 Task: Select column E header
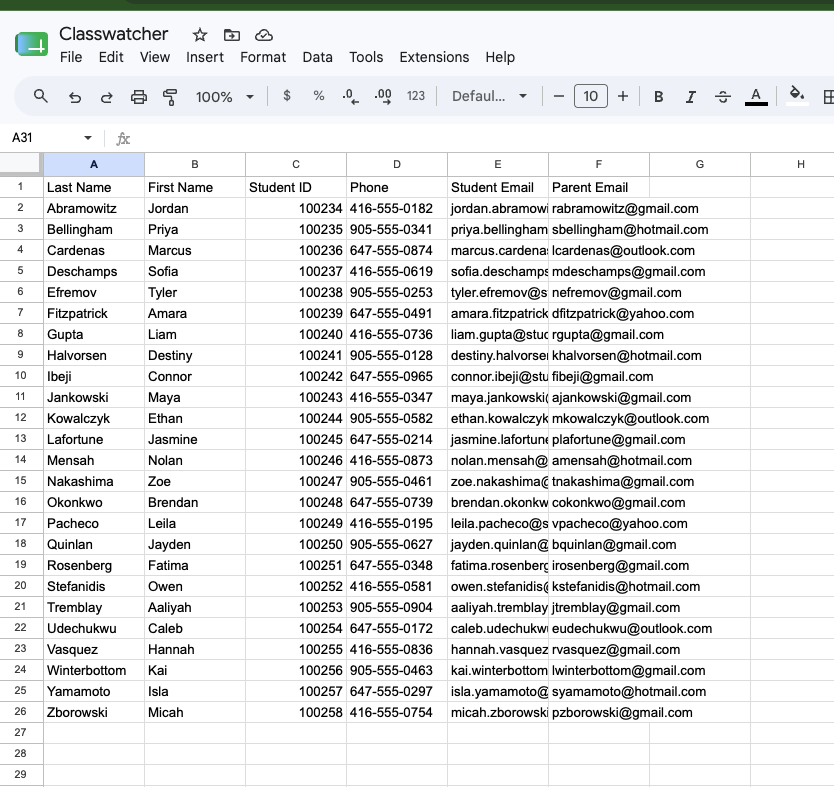498,164
